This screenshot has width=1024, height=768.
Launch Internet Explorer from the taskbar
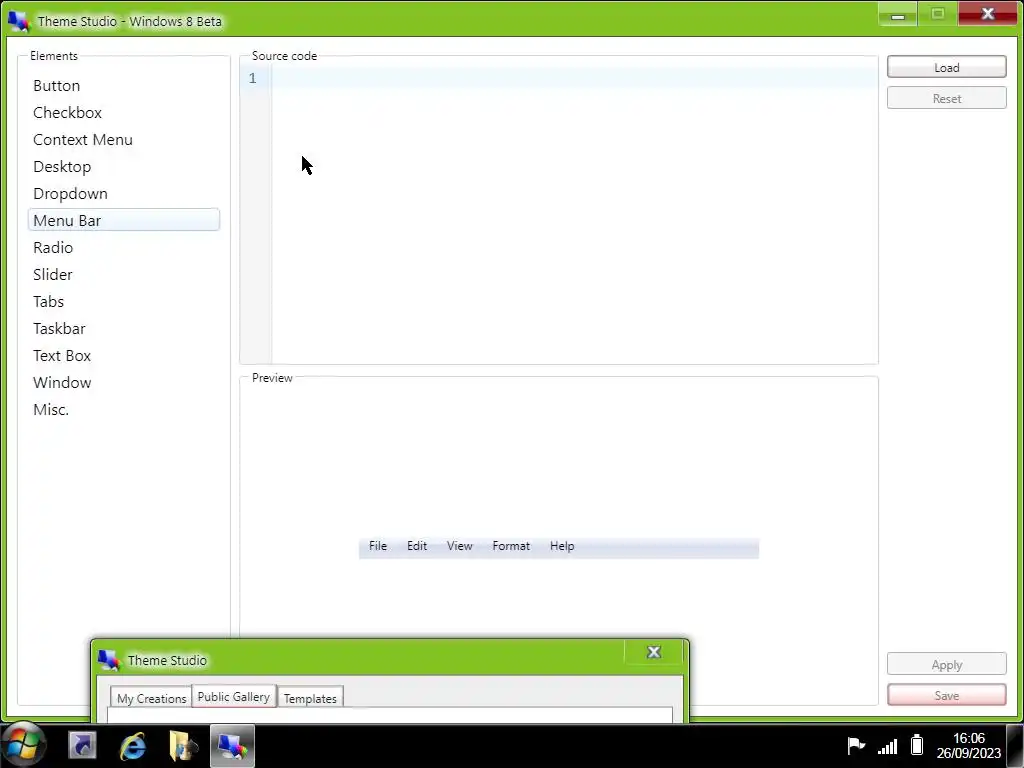tap(133, 746)
